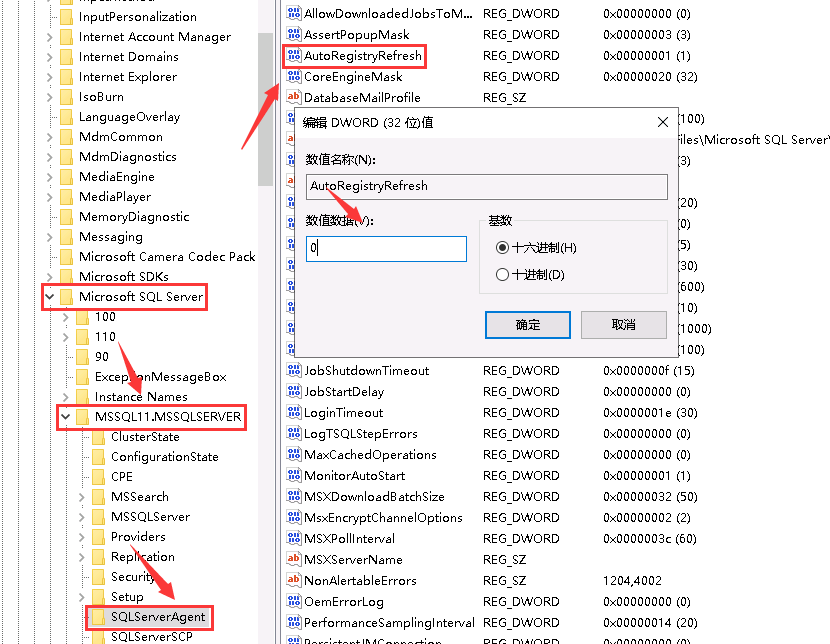This screenshot has height=644, width=830.
Task: Click the value data input field
Action: click(386, 249)
